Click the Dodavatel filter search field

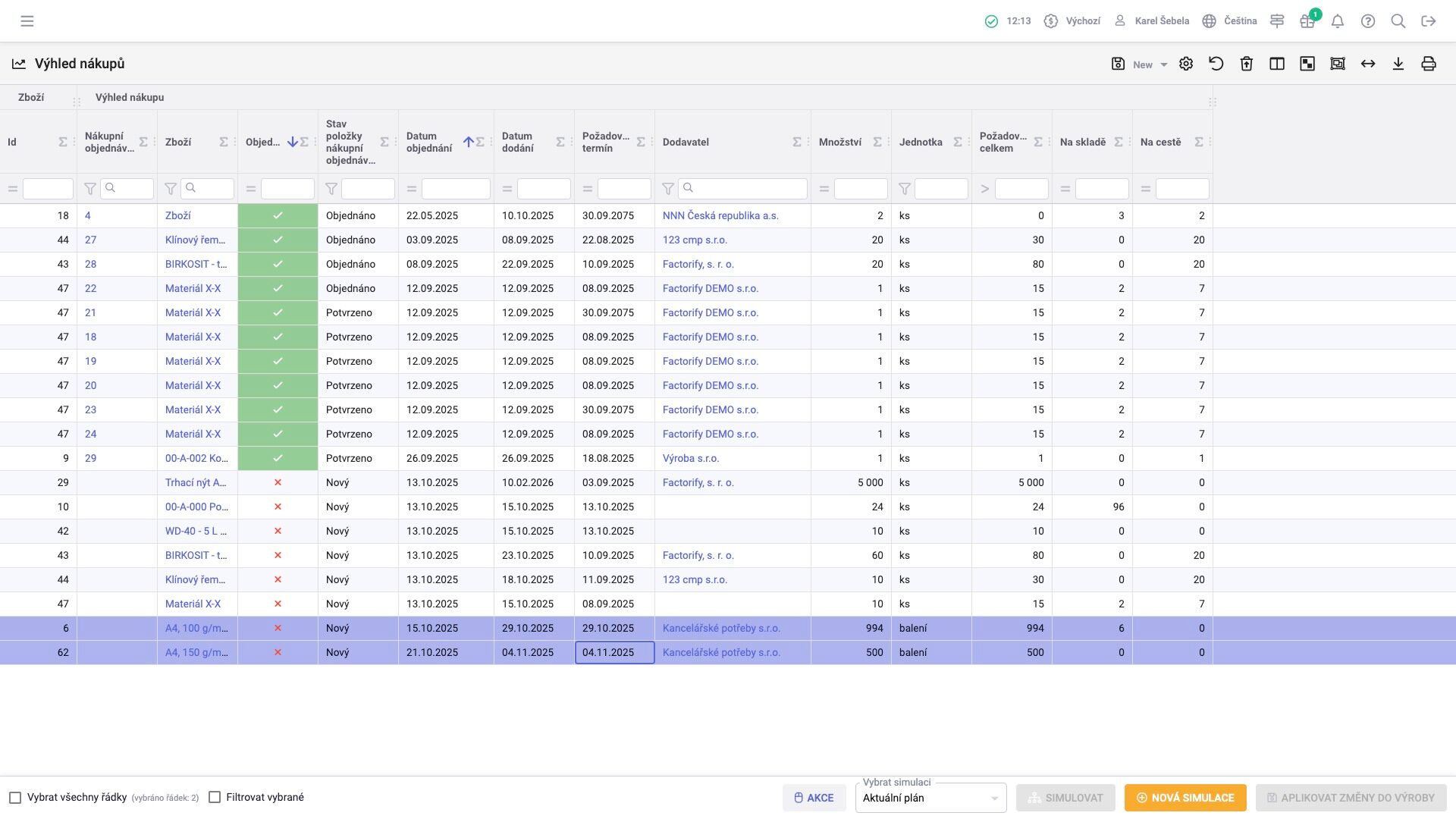click(742, 189)
